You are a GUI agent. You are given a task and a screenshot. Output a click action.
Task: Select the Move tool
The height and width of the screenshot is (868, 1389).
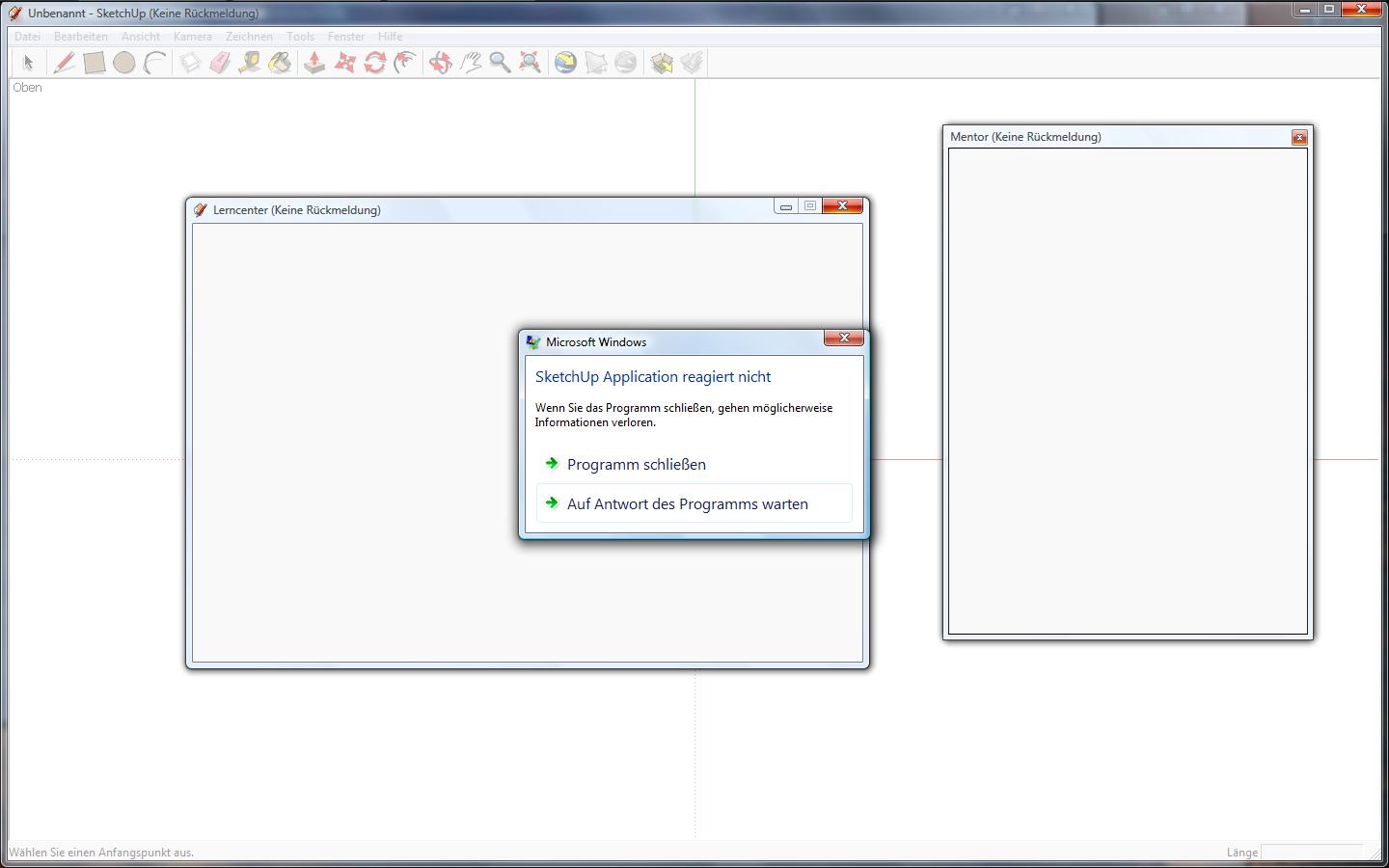(344, 63)
